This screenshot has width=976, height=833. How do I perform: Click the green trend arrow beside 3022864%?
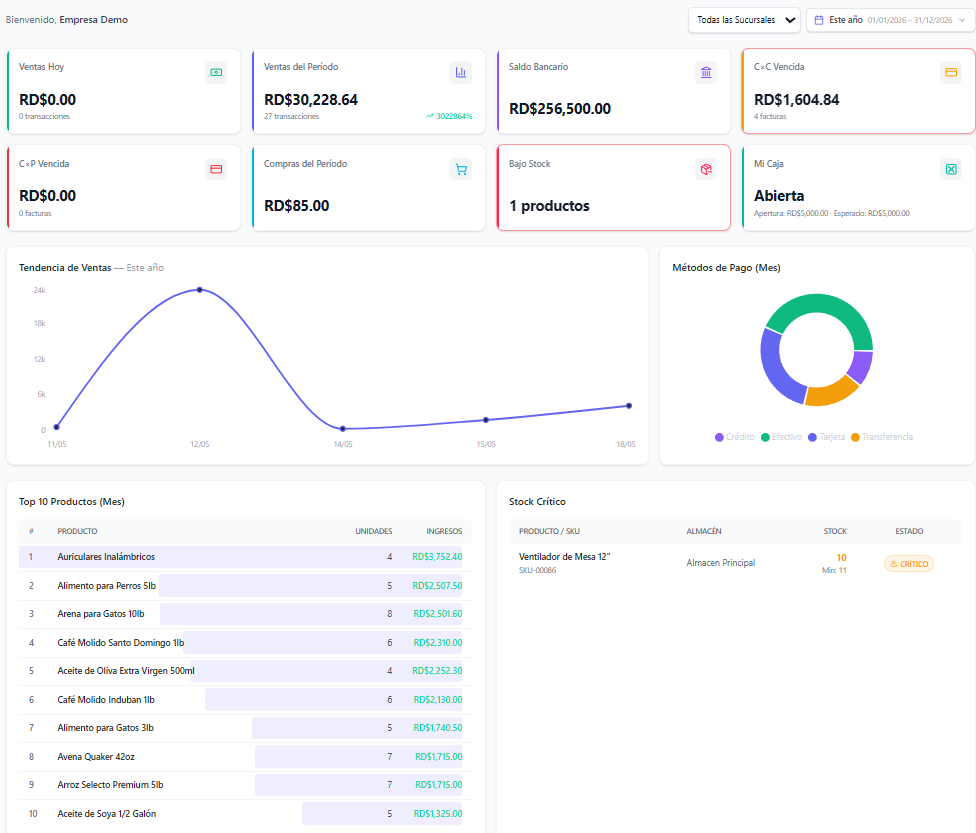pos(429,116)
